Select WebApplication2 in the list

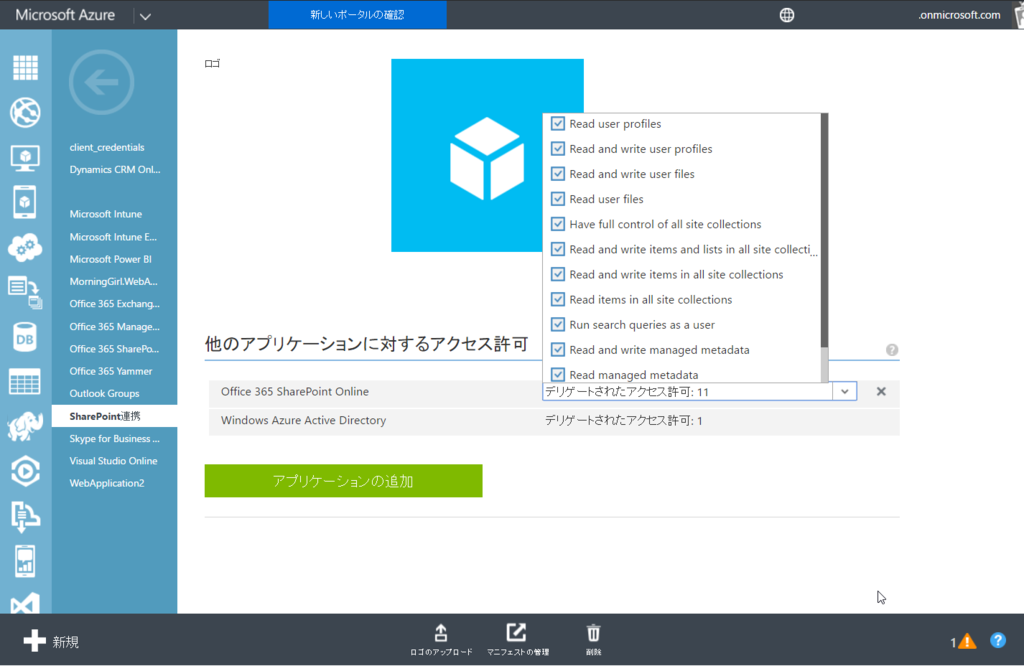tap(107, 483)
